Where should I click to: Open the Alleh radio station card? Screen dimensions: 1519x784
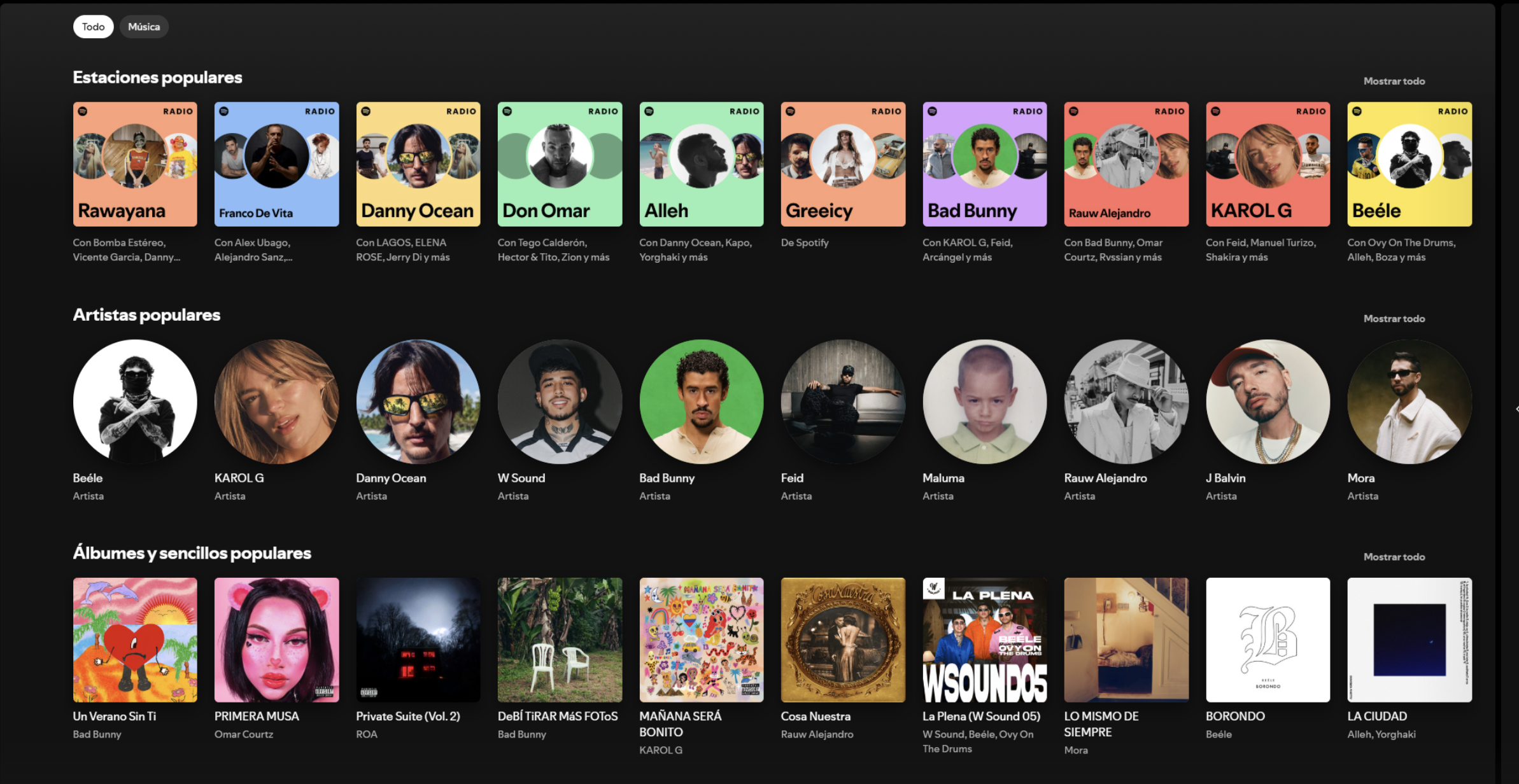tap(702, 164)
